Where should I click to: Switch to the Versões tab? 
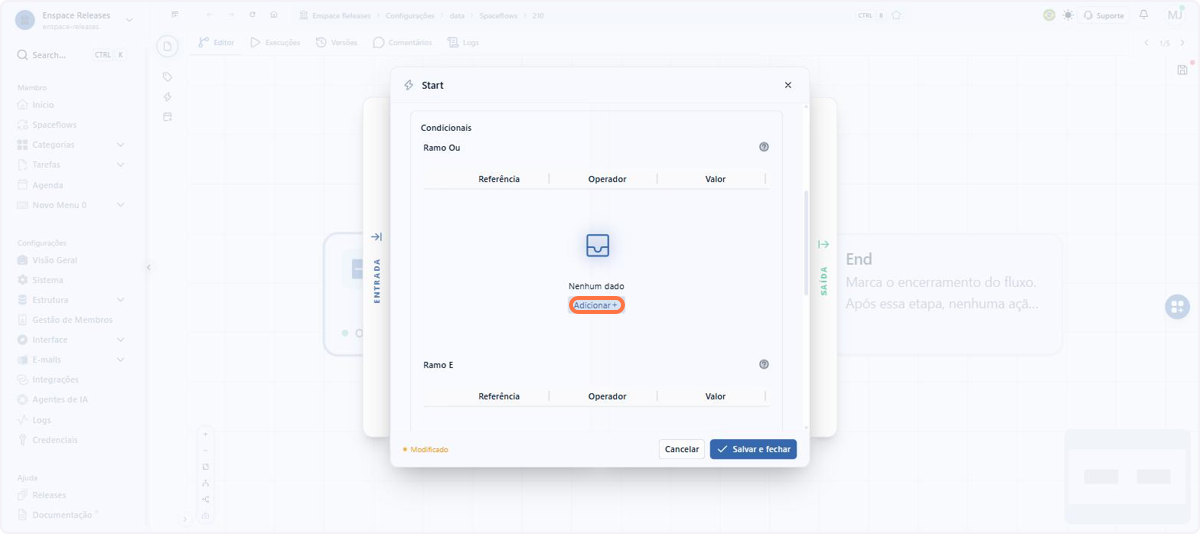point(336,43)
